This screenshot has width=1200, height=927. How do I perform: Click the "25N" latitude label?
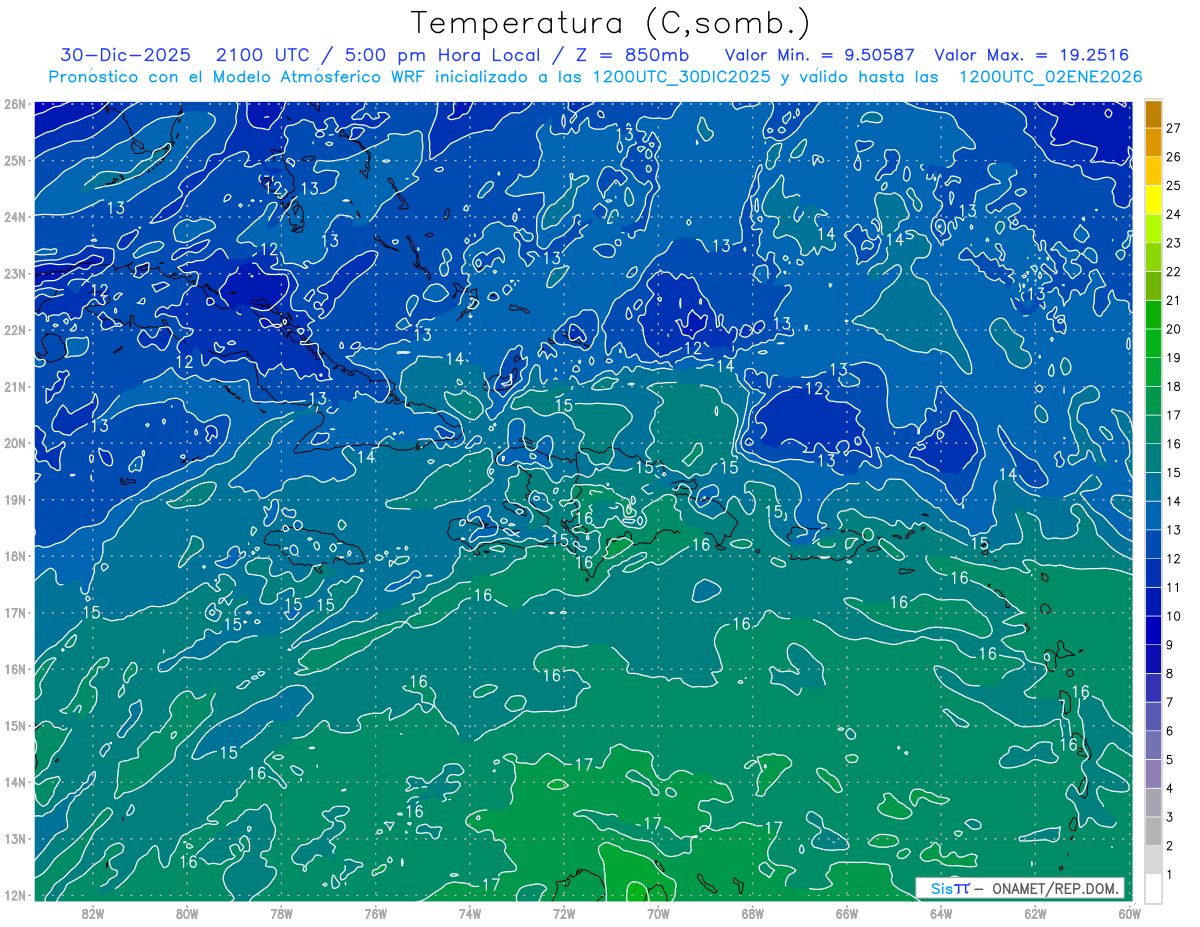tap(14, 160)
